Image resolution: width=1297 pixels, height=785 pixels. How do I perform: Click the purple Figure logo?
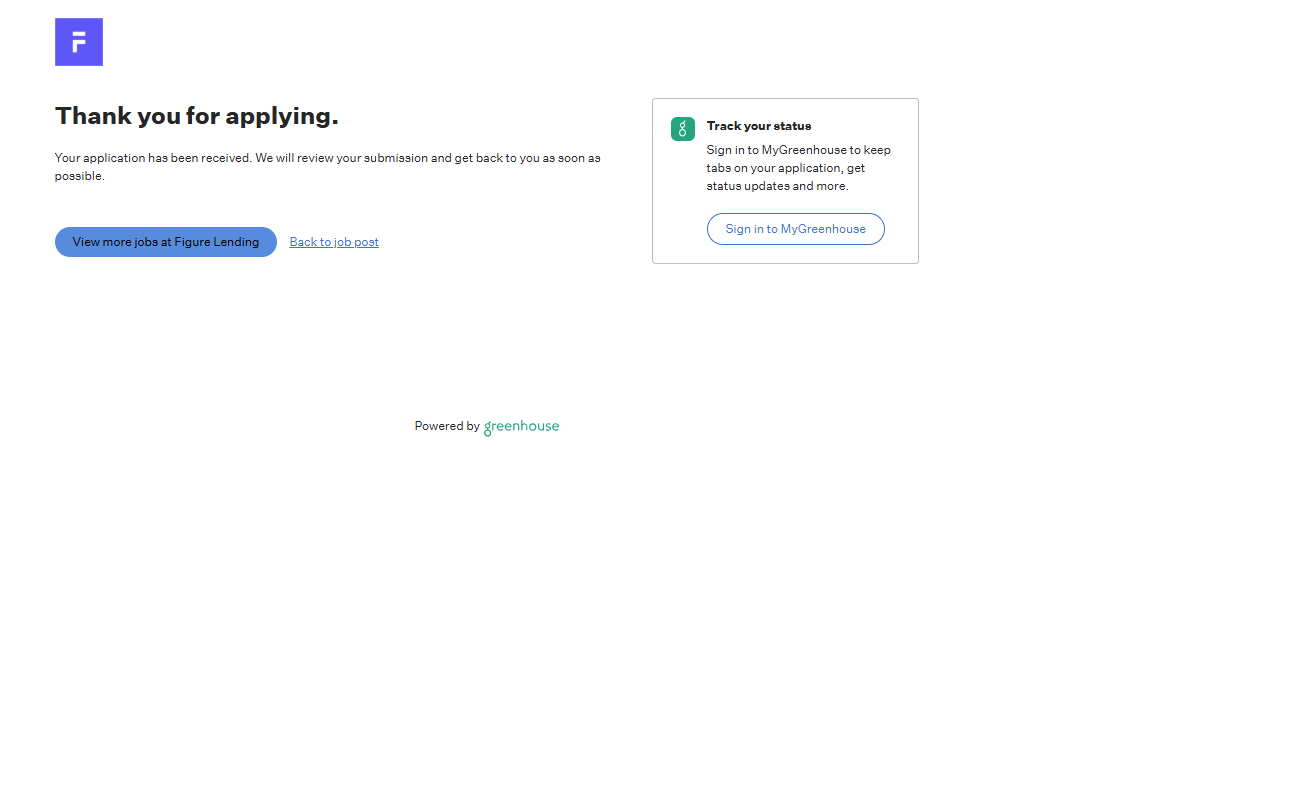click(x=79, y=42)
